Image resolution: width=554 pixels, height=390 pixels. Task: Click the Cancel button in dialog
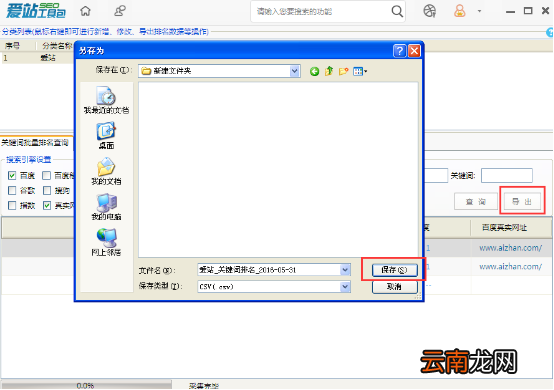pos(394,286)
